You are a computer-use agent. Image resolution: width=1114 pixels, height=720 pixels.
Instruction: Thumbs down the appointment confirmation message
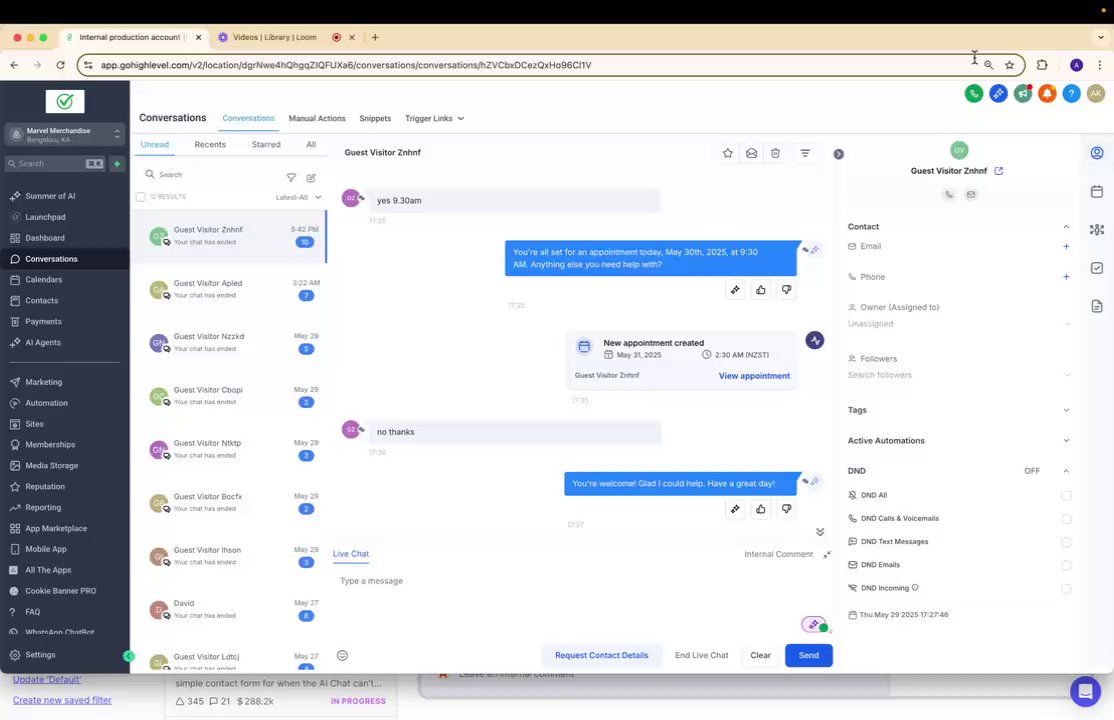pos(786,289)
